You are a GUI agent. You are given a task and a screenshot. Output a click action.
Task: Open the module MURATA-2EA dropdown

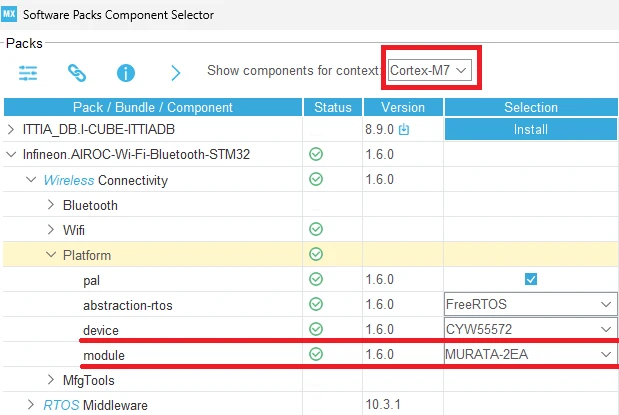pyautogui.click(x=530, y=355)
